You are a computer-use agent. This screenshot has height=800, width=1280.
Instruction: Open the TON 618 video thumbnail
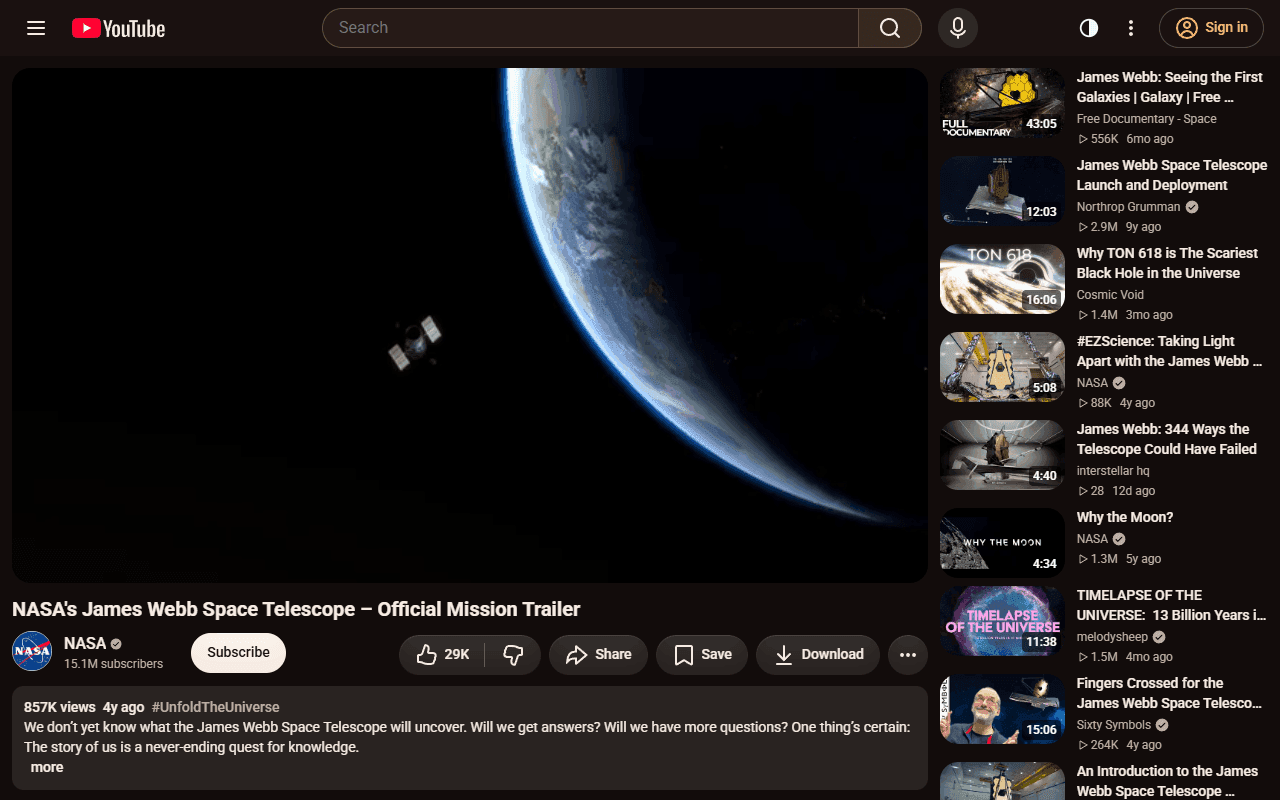click(1002, 279)
